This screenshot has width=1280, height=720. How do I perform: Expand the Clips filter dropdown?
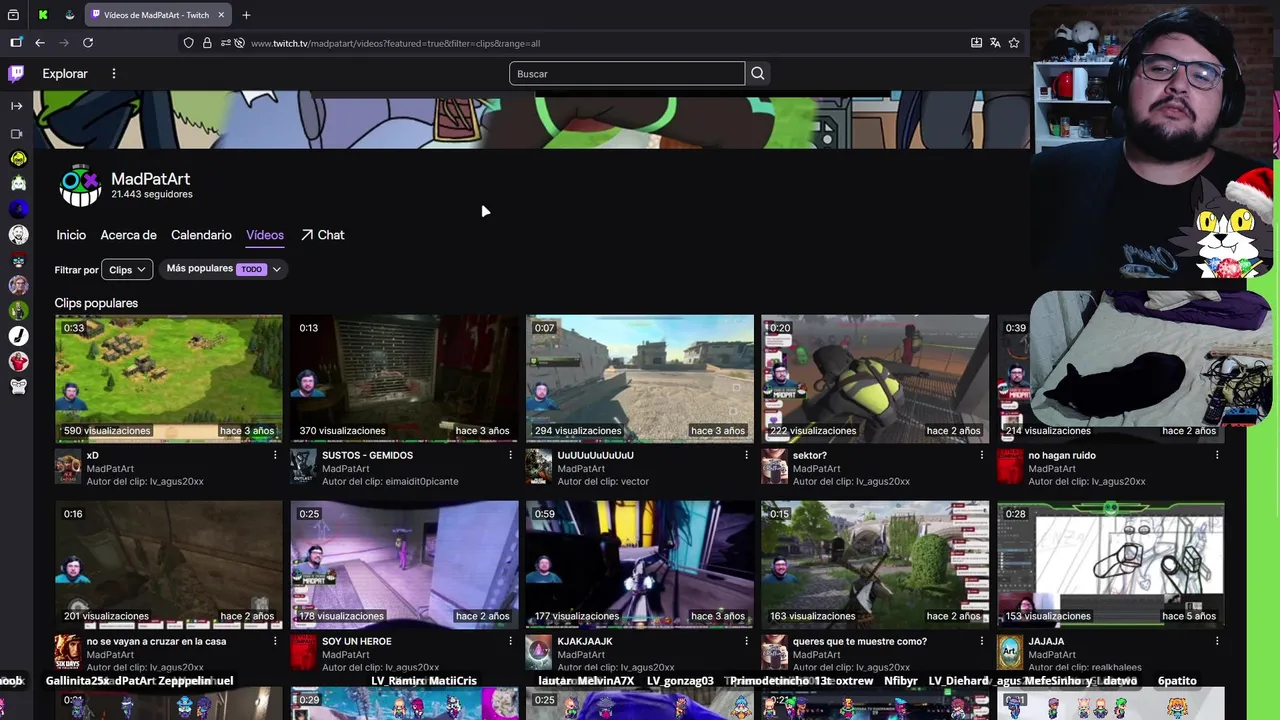(127, 269)
